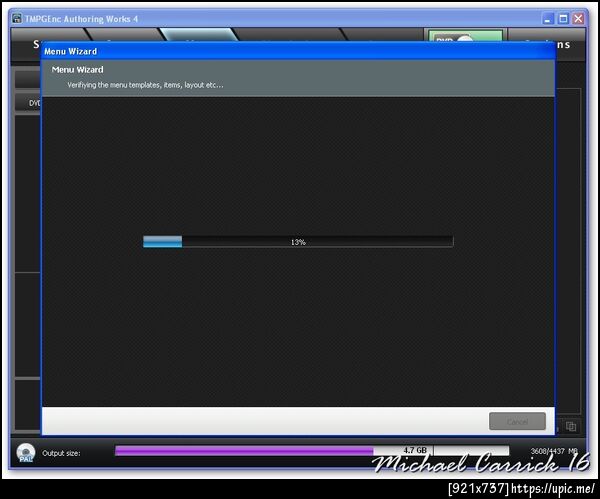
Task: Click the 4.7 GB marker label
Action: 415,450
